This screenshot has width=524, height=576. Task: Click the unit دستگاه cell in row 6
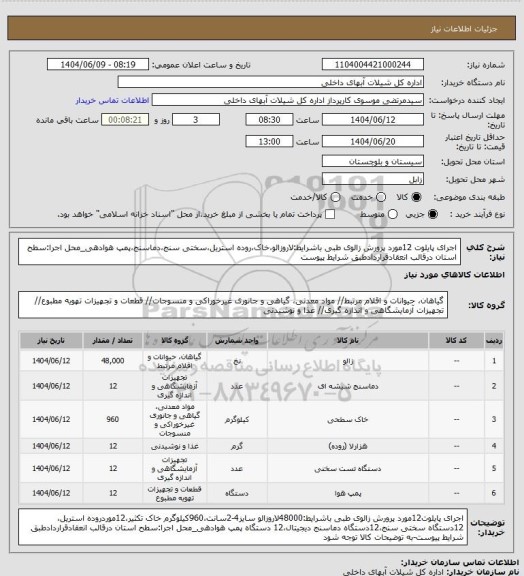click(x=237, y=493)
